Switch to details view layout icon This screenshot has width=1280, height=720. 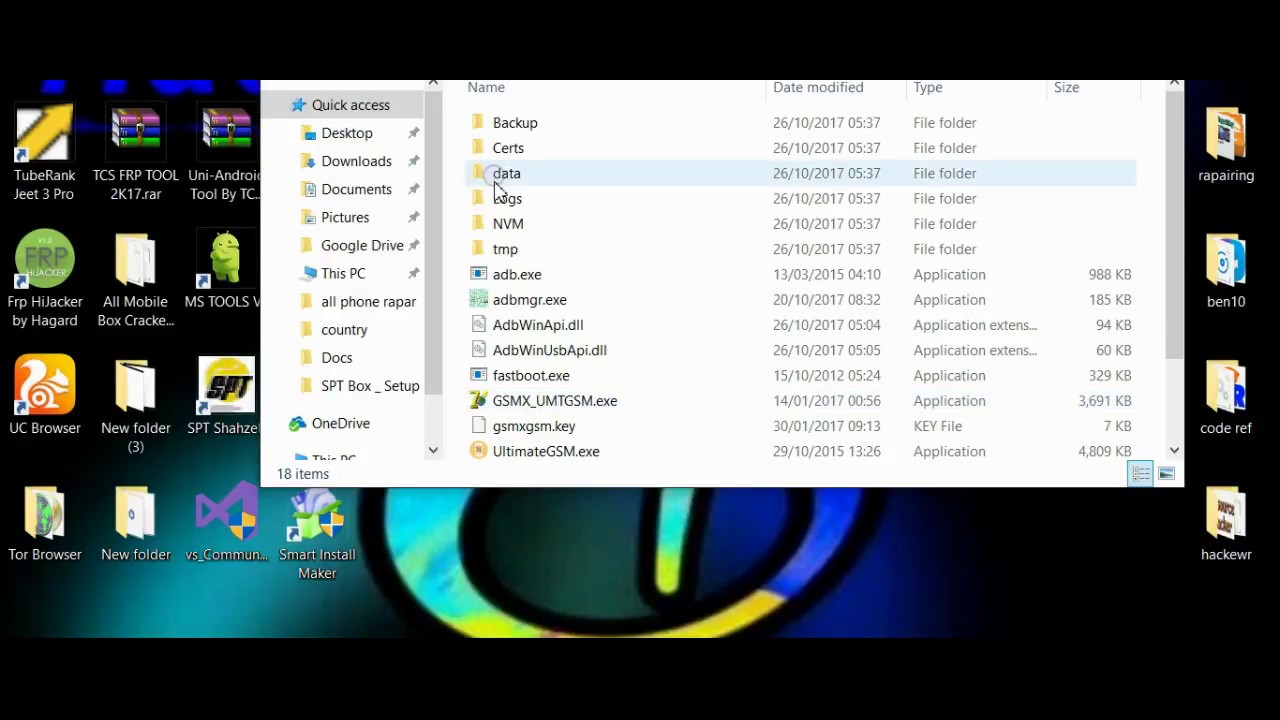click(1141, 474)
